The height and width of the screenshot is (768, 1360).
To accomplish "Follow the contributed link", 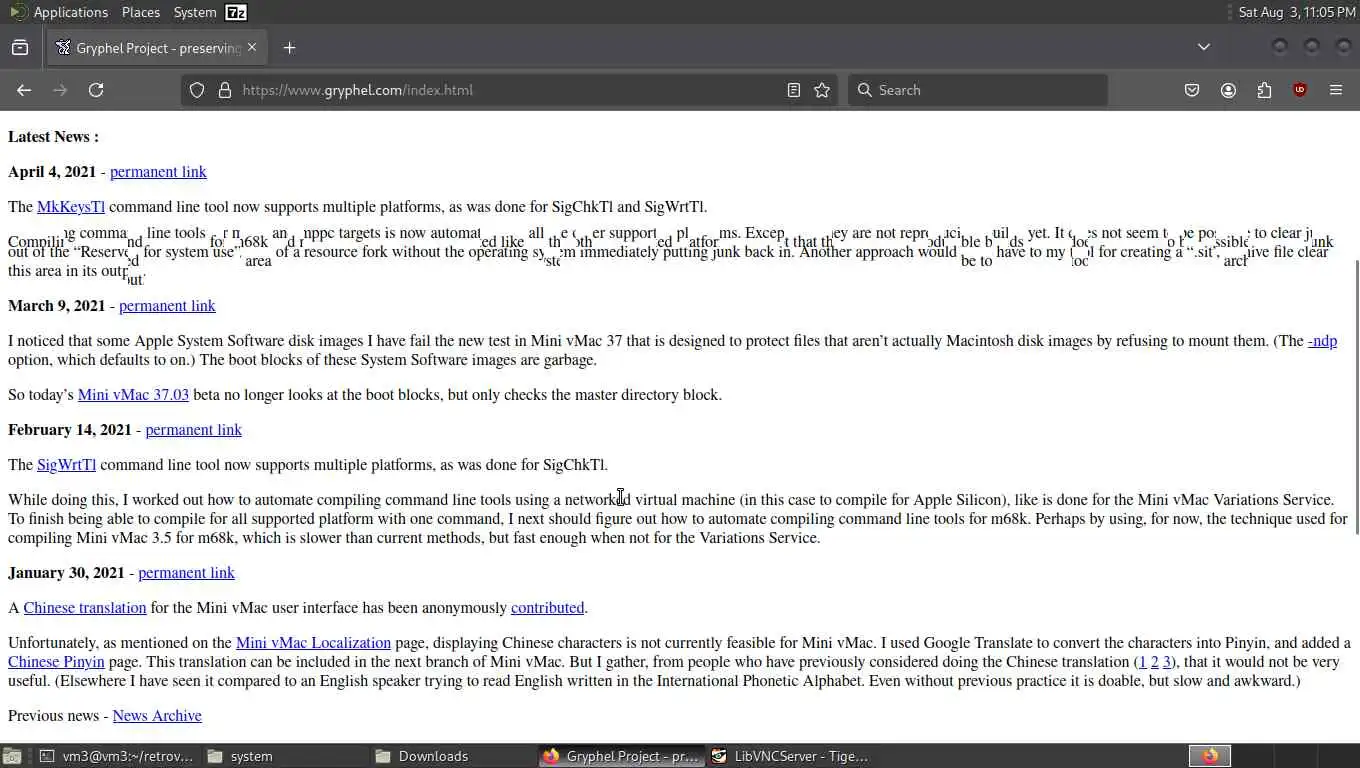I will 547,608.
